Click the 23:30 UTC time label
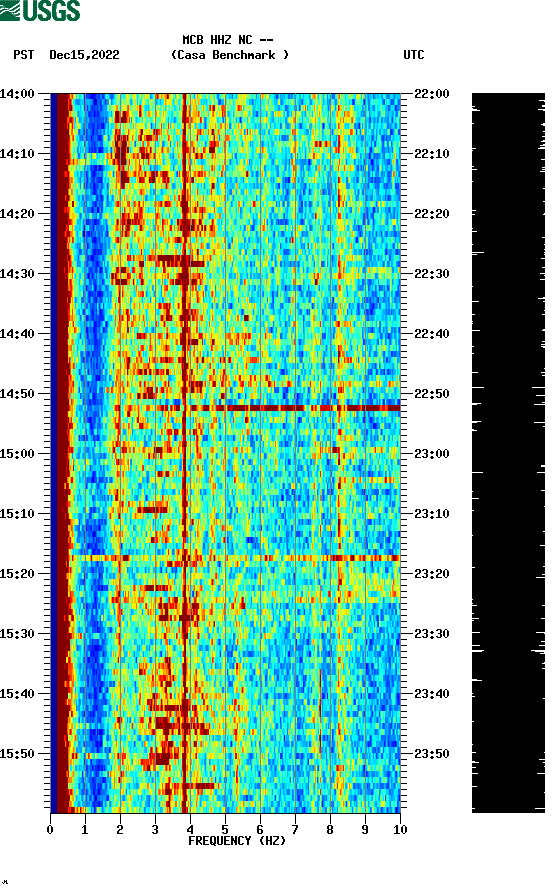Image resolution: width=552 pixels, height=893 pixels. (432, 634)
